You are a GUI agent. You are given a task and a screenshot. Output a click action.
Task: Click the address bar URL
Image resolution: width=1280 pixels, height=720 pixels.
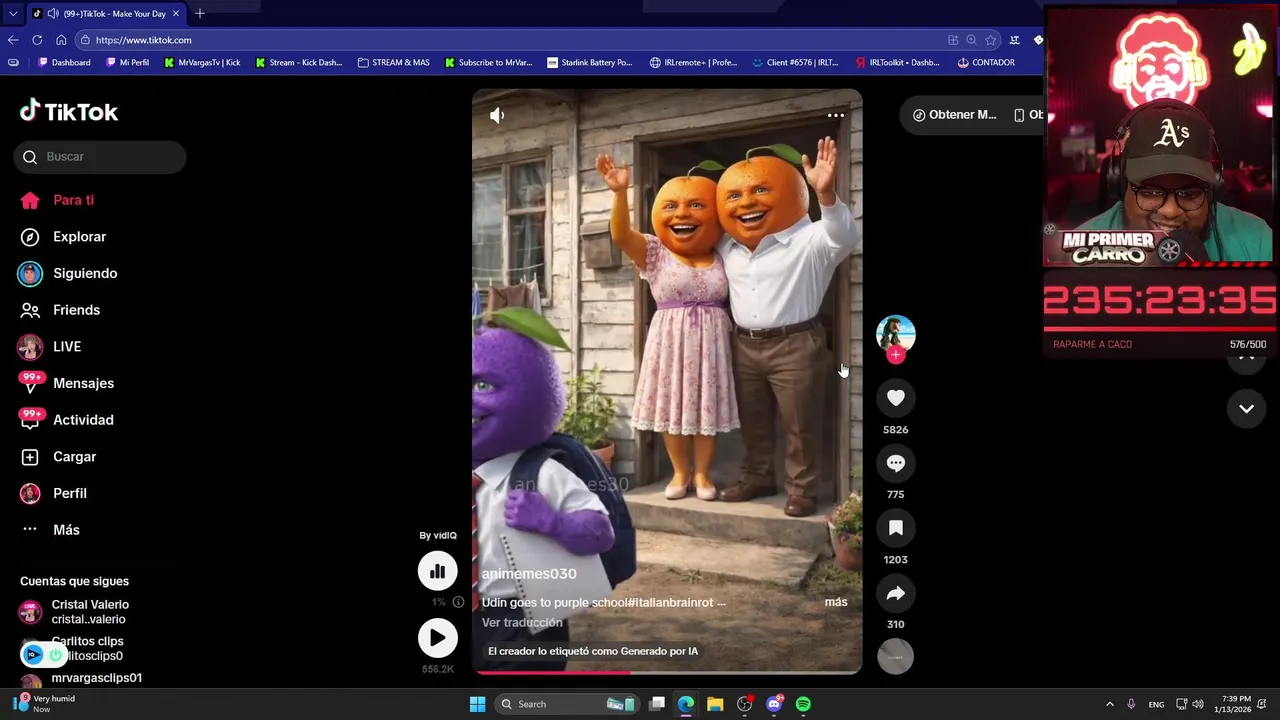144,40
